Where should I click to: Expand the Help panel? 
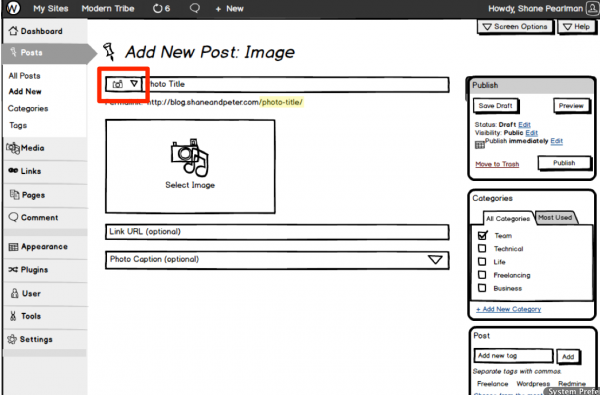point(577,26)
